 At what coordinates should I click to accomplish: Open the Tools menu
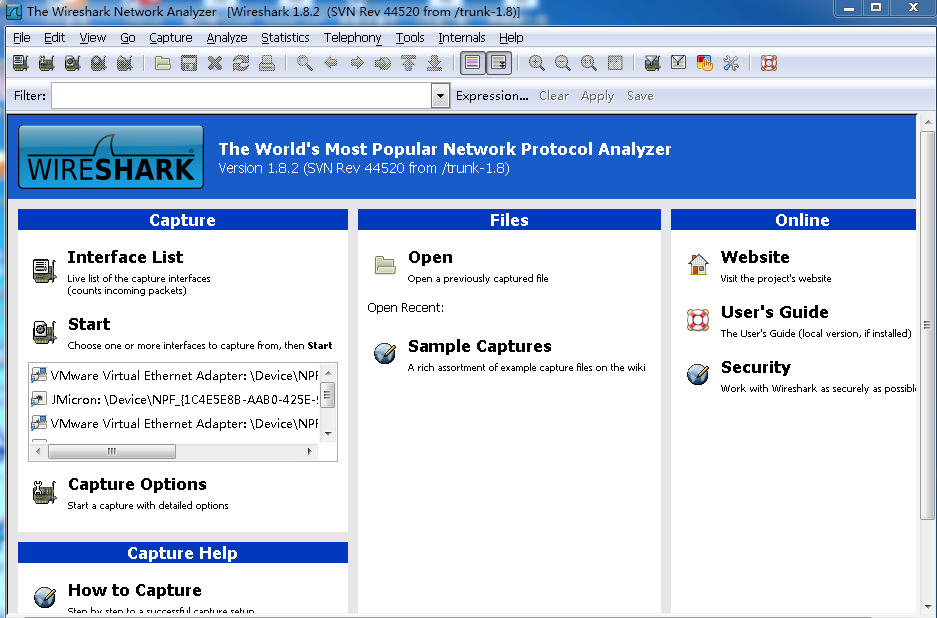click(410, 38)
